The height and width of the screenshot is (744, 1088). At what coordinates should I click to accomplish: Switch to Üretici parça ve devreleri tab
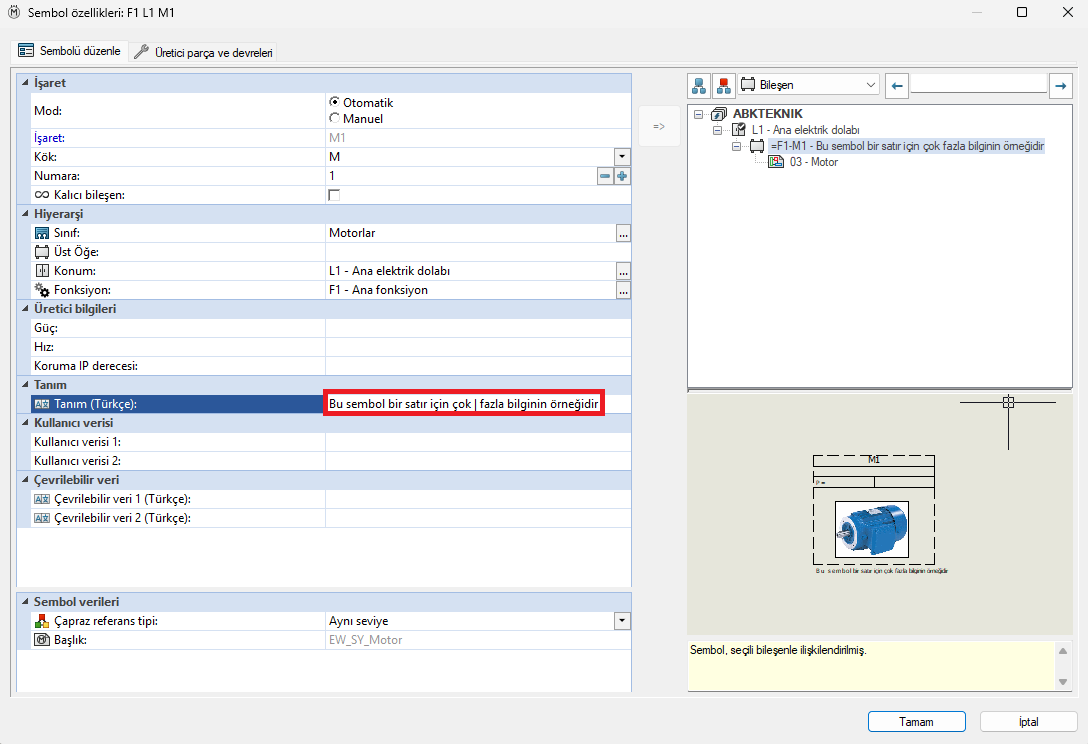click(204, 52)
